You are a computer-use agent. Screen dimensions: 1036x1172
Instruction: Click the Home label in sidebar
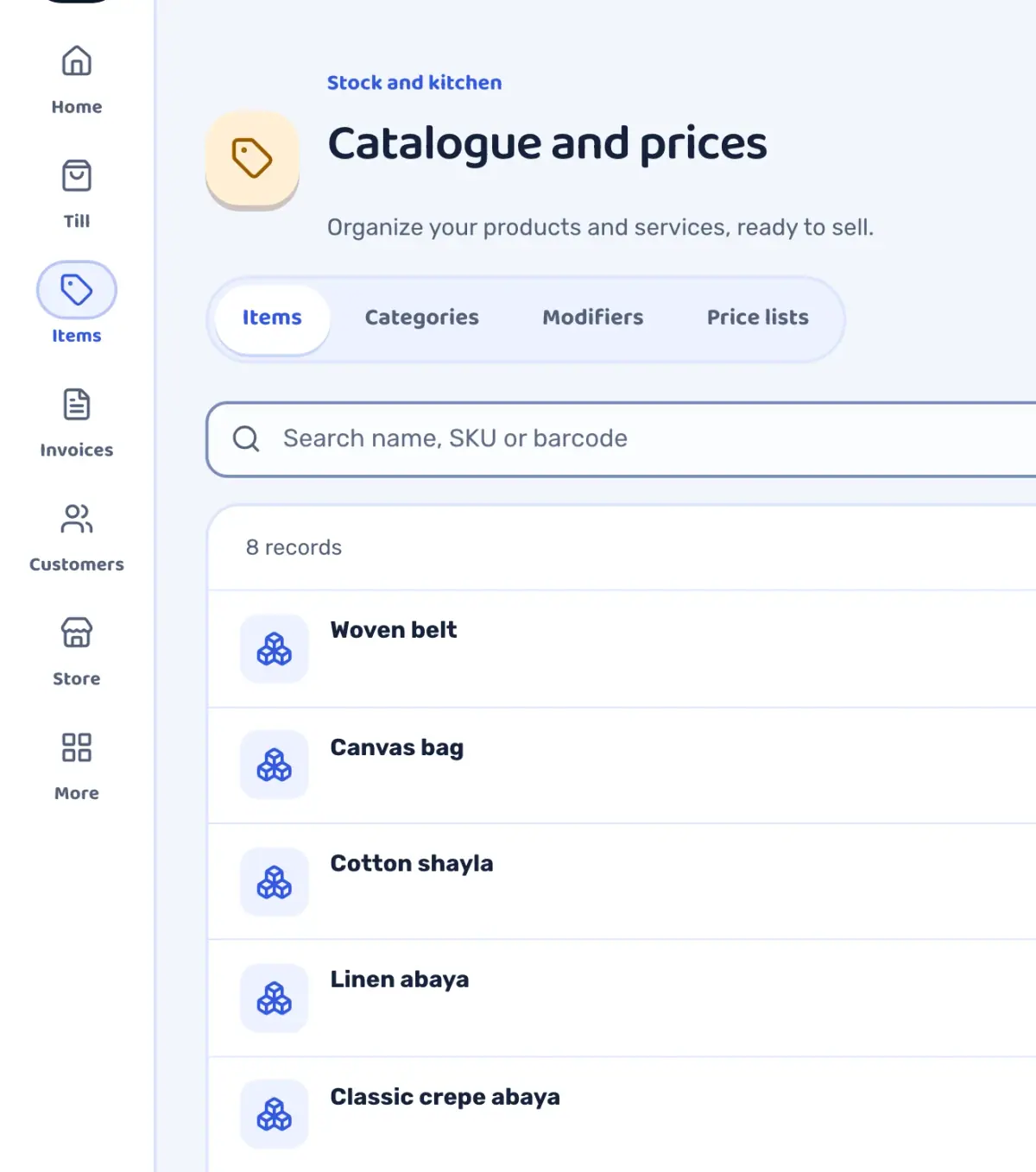(77, 107)
